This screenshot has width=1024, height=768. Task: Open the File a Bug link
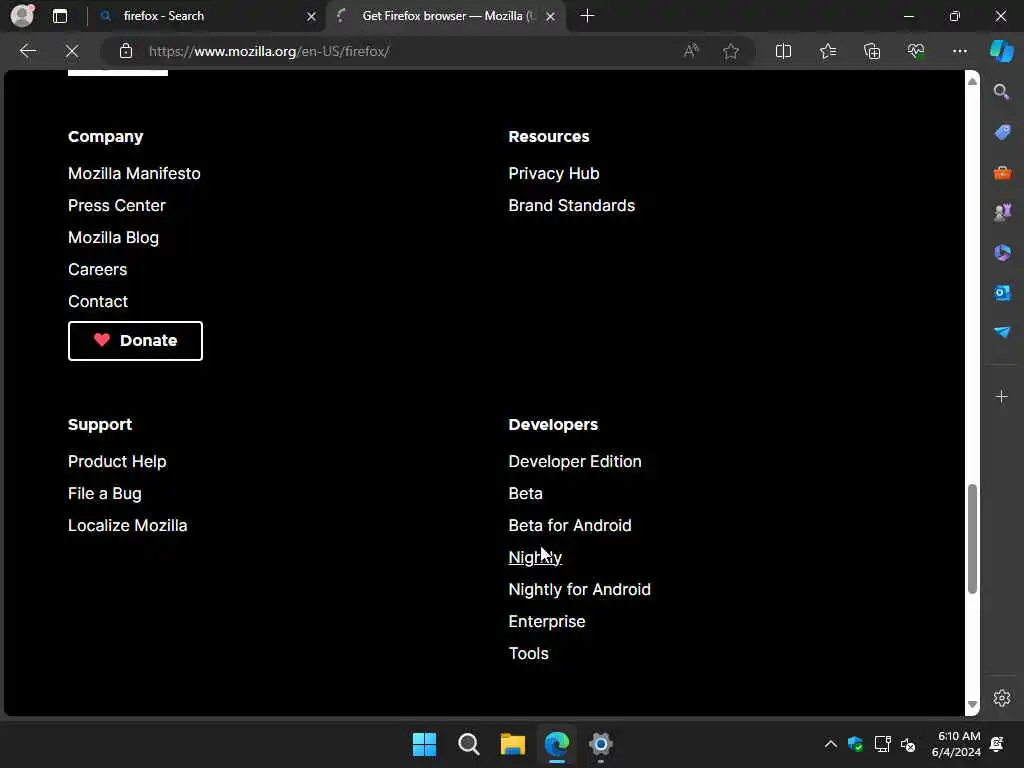pyautogui.click(x=104, y=493)
